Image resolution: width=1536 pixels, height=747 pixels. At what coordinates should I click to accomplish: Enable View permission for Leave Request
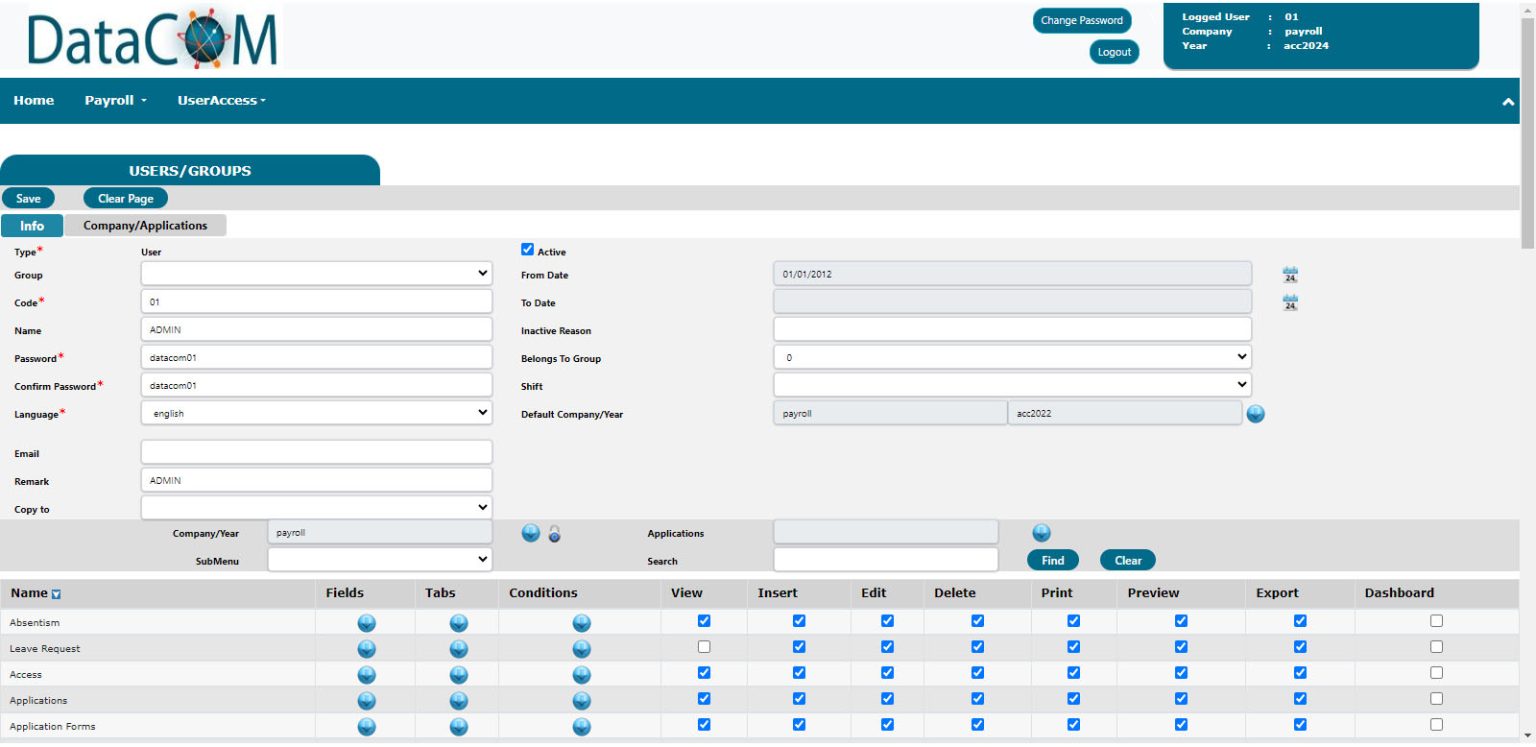pos(704,646)
